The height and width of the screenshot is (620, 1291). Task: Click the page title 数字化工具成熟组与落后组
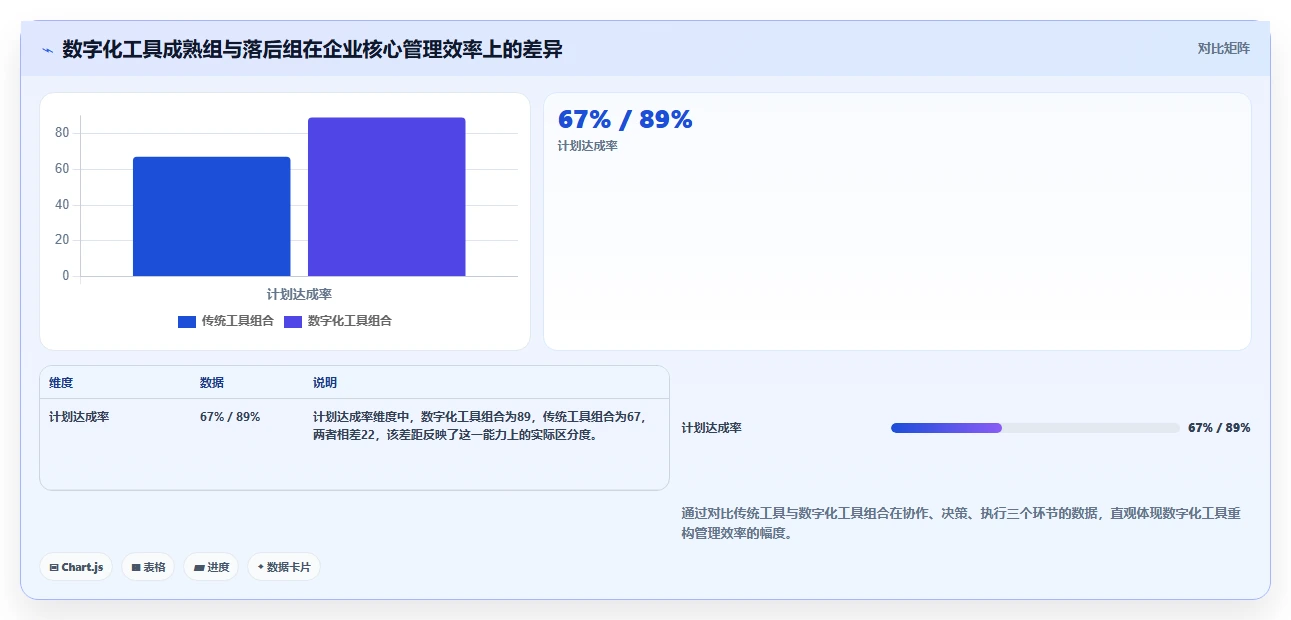click(x=312, y=49)
